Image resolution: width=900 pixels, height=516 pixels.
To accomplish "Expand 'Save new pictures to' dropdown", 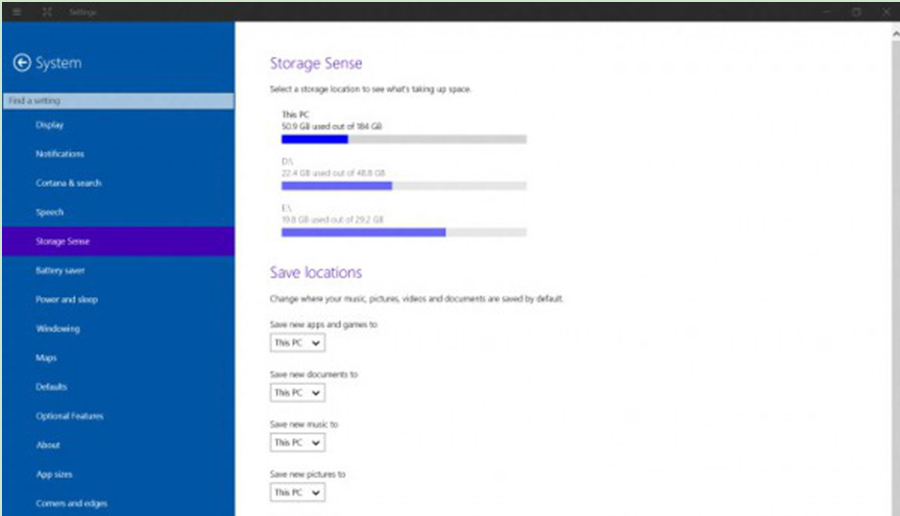I will [297, 492].
